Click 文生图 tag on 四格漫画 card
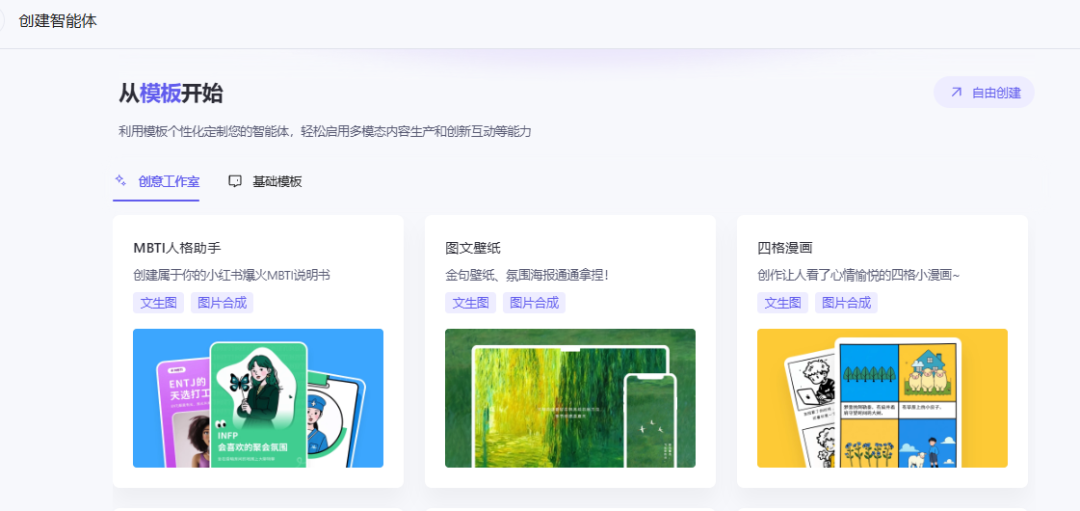The width and height of the screenshot is (1080, 511). coord(782,302)
